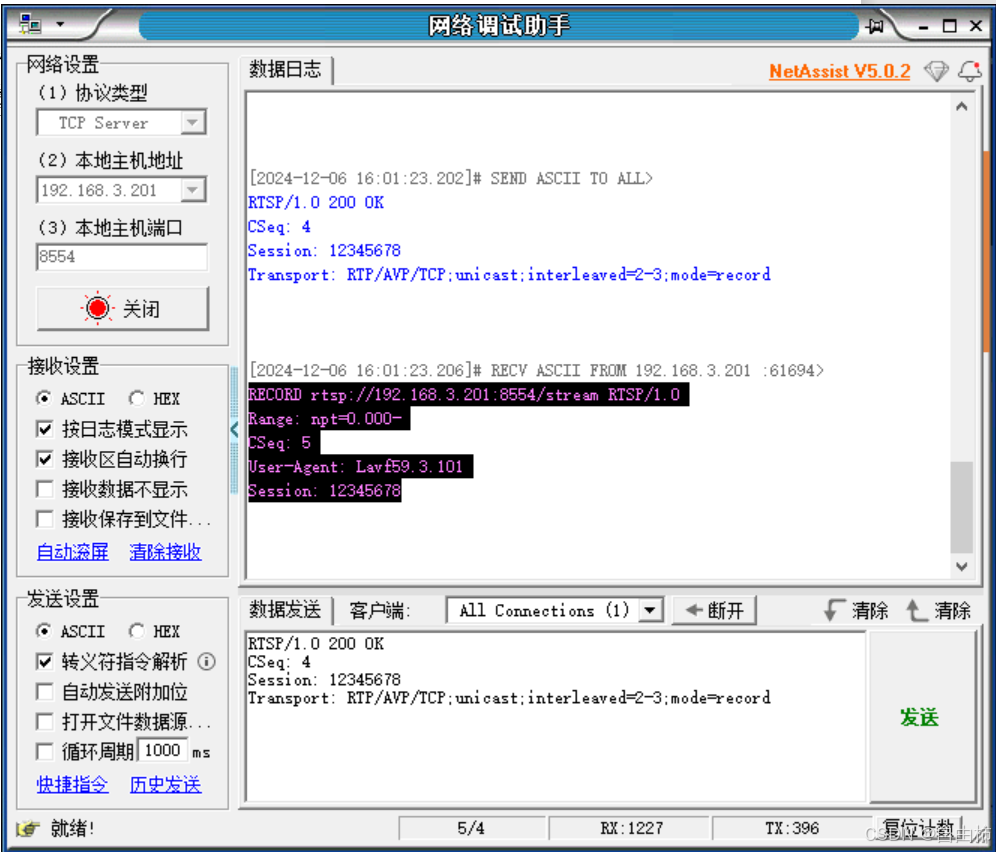Click the up-arrow 清除 button
Image resolution: width=996 pixels, height=852 pixels.
(938, 611)
